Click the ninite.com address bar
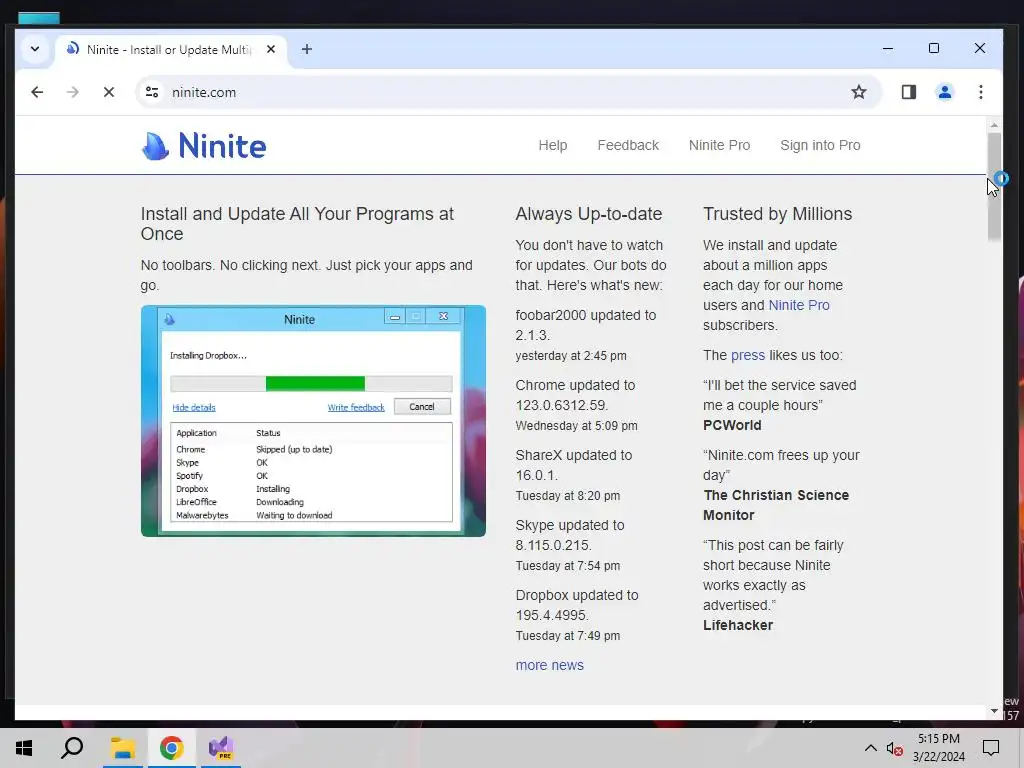The width and height of the screenshot is (1024, 768). coord(509,92)
